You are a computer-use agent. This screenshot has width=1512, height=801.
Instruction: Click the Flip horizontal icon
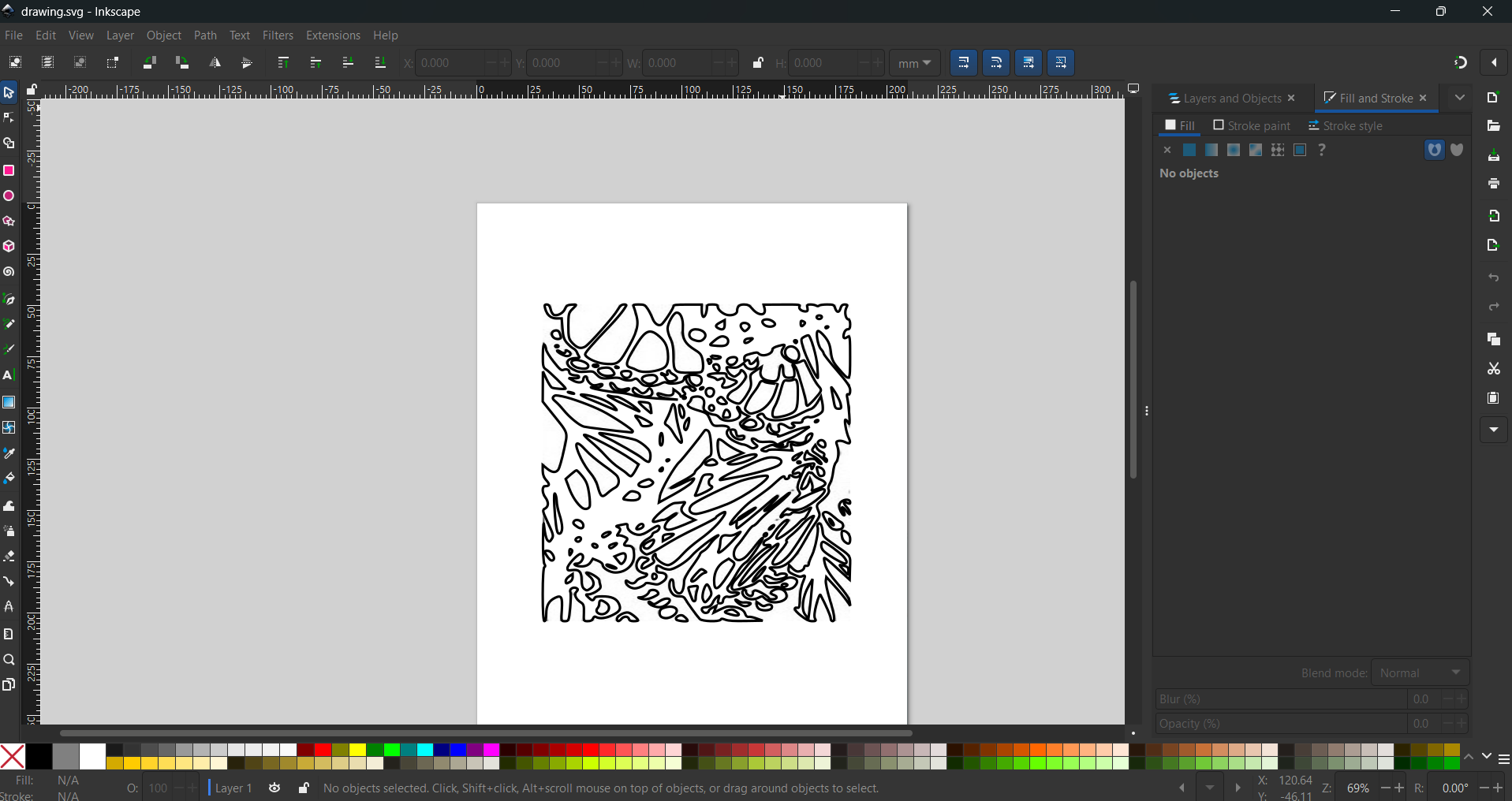click(x=215, y=63)
